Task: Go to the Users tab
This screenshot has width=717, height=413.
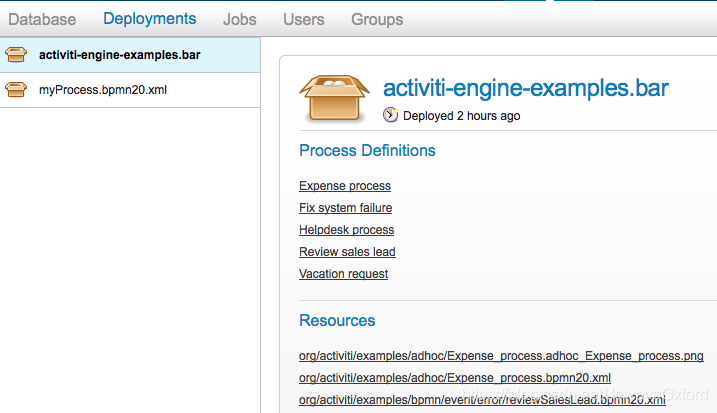Action: point(303,19)
